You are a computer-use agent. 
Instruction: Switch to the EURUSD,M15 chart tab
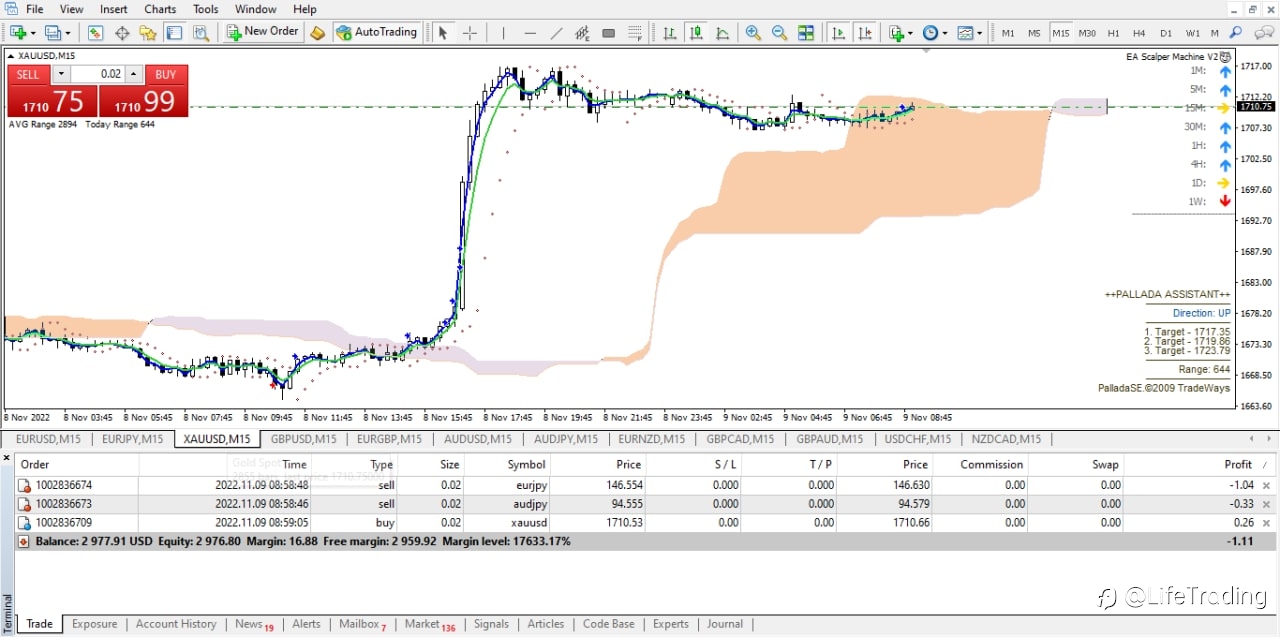[48, 439]
